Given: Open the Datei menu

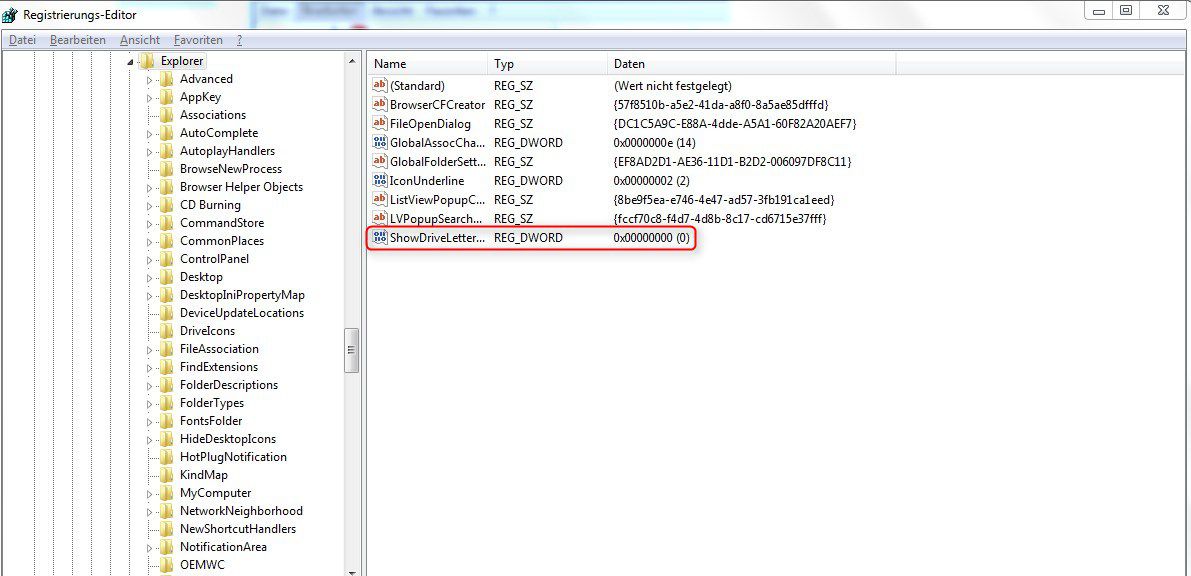Looking at the screenshot, I should (x=22, y=39).
